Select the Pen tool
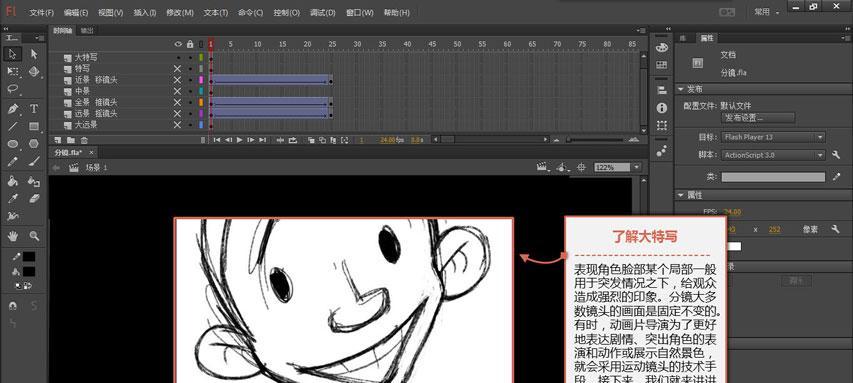The height and width of the screenshot is (383, 853). coord(13,108)
